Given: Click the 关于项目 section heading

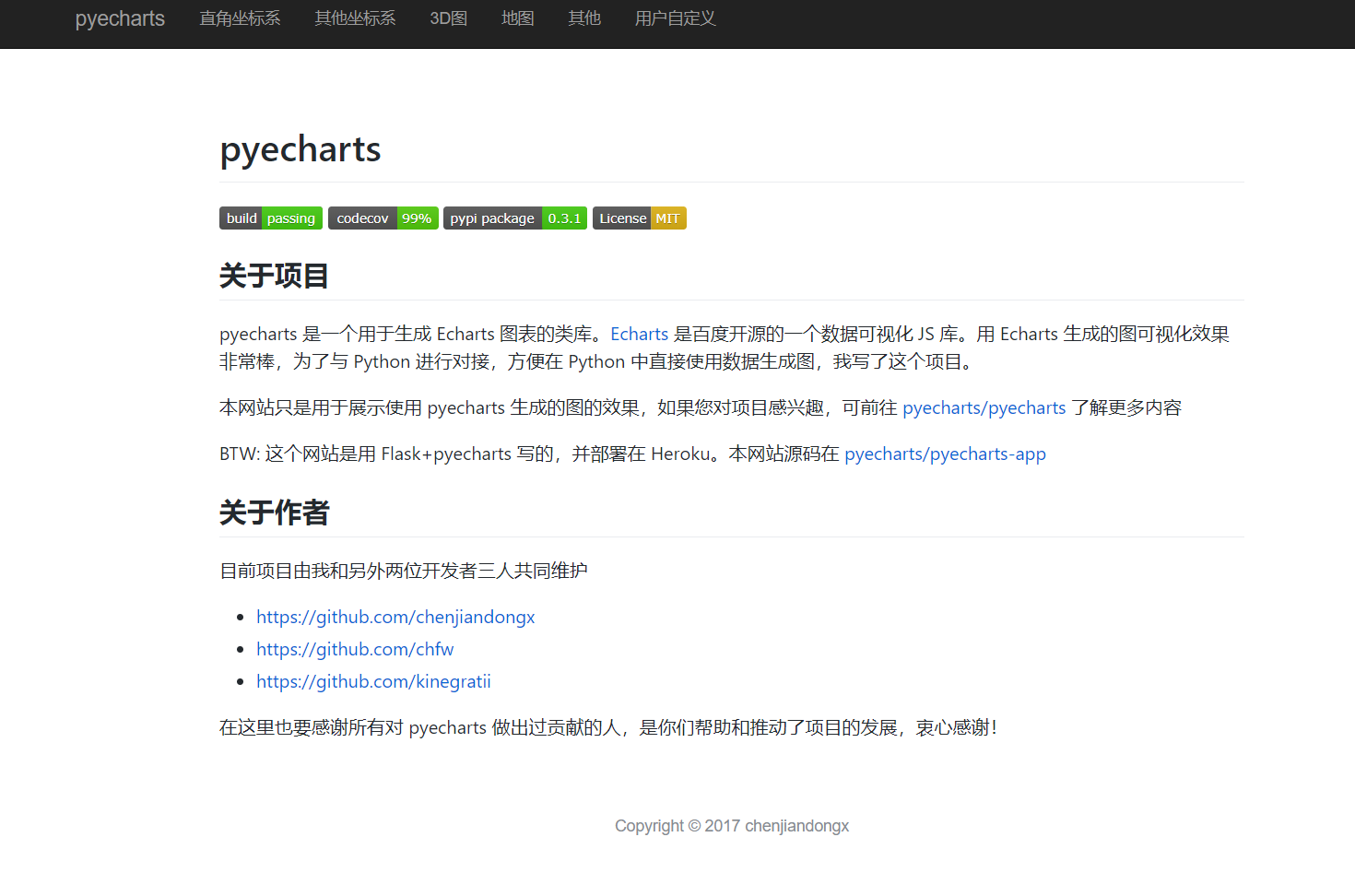Looking at the screenshot, I should coord(274,276).
